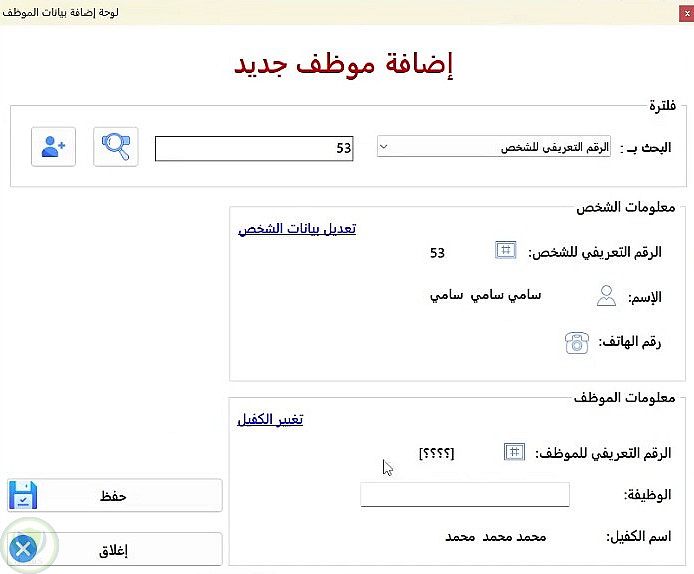This screenshot has height=574, width=694.
Task: Click person ID value 53 in معلومات الشخص
Action: [x=437, y=253]
